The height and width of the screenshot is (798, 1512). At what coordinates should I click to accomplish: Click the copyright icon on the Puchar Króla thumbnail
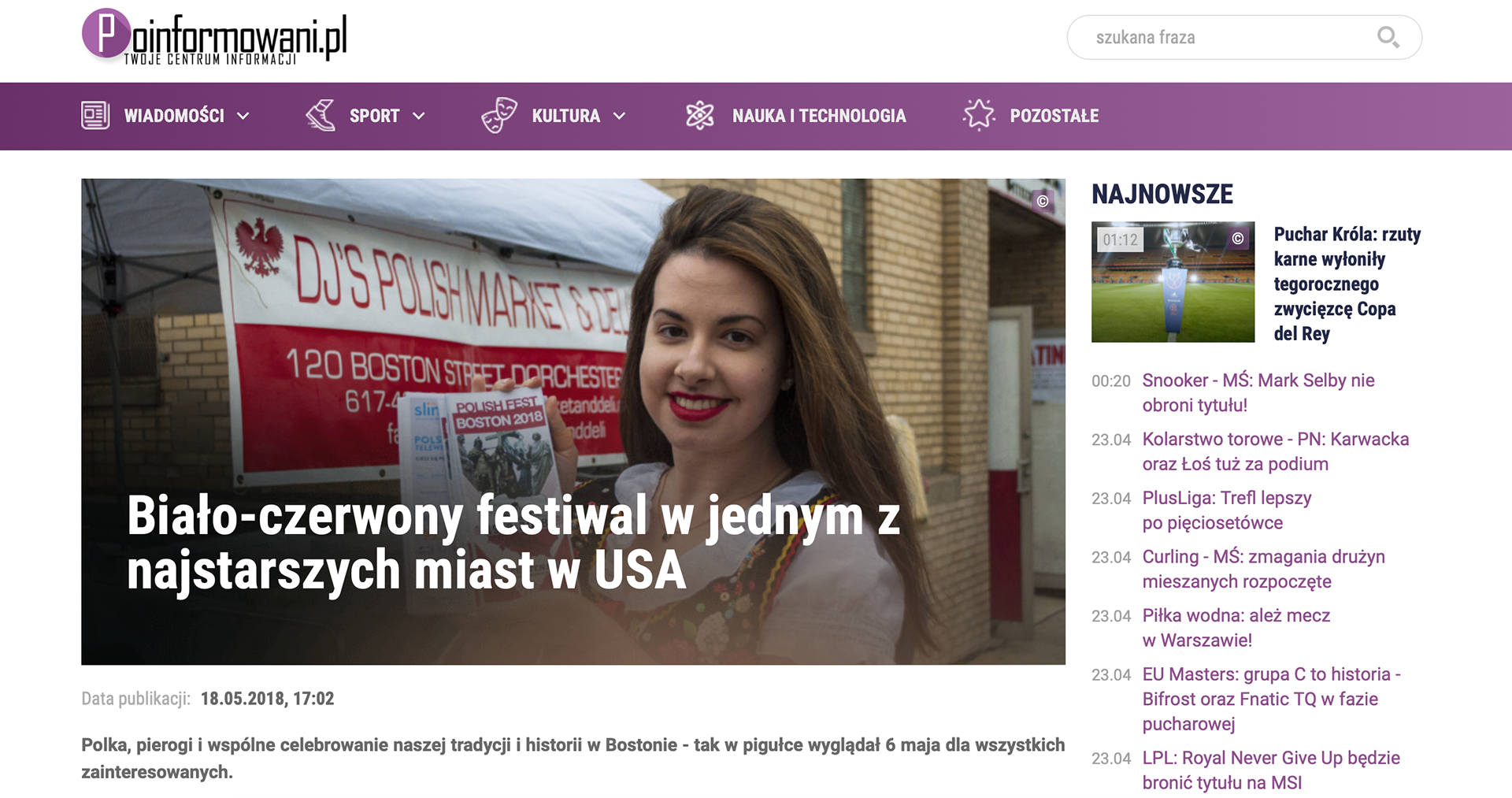[x=1238, y=239]
